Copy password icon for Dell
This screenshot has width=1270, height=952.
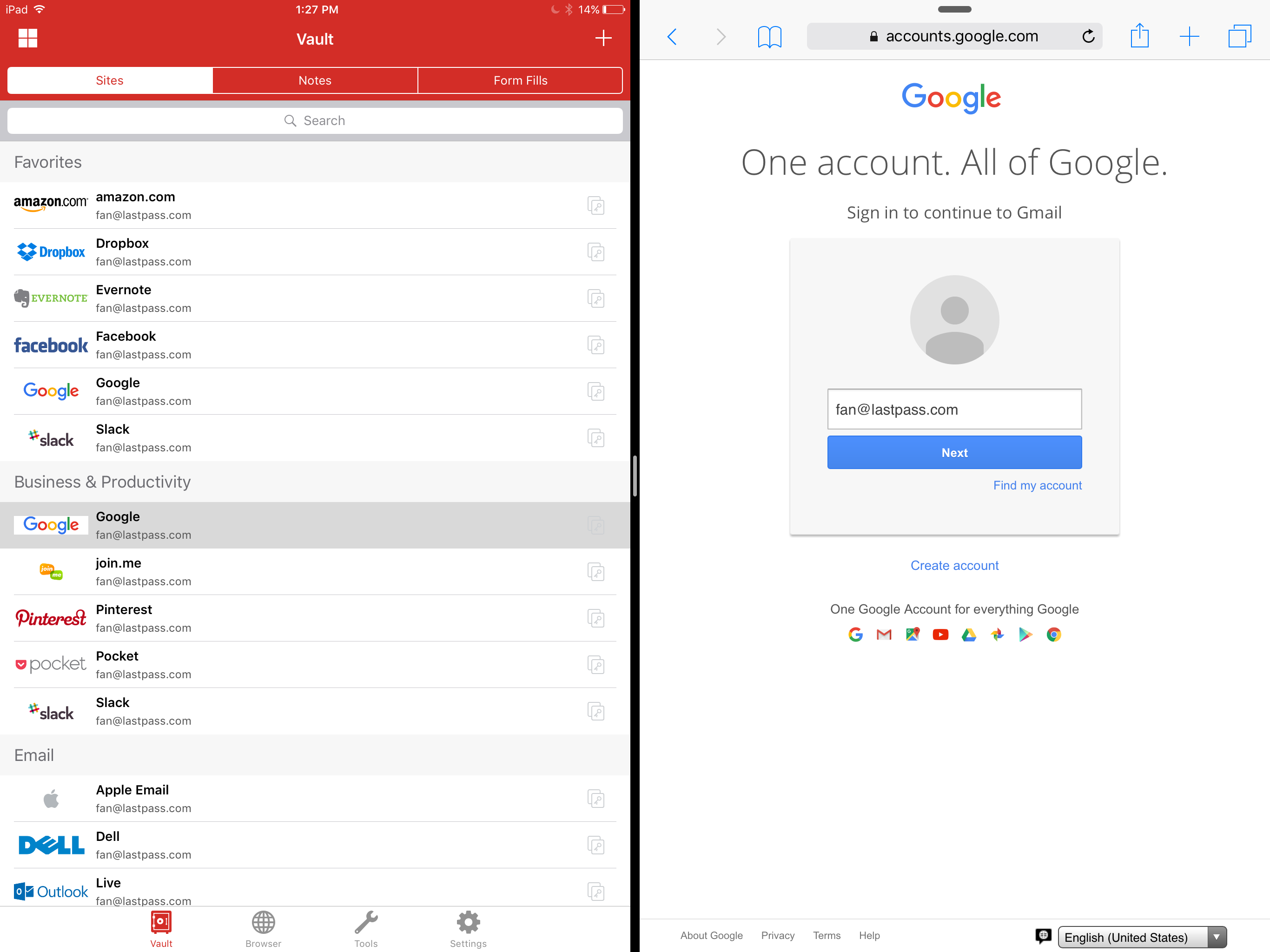pyautogui.click(x=596, y=845)
